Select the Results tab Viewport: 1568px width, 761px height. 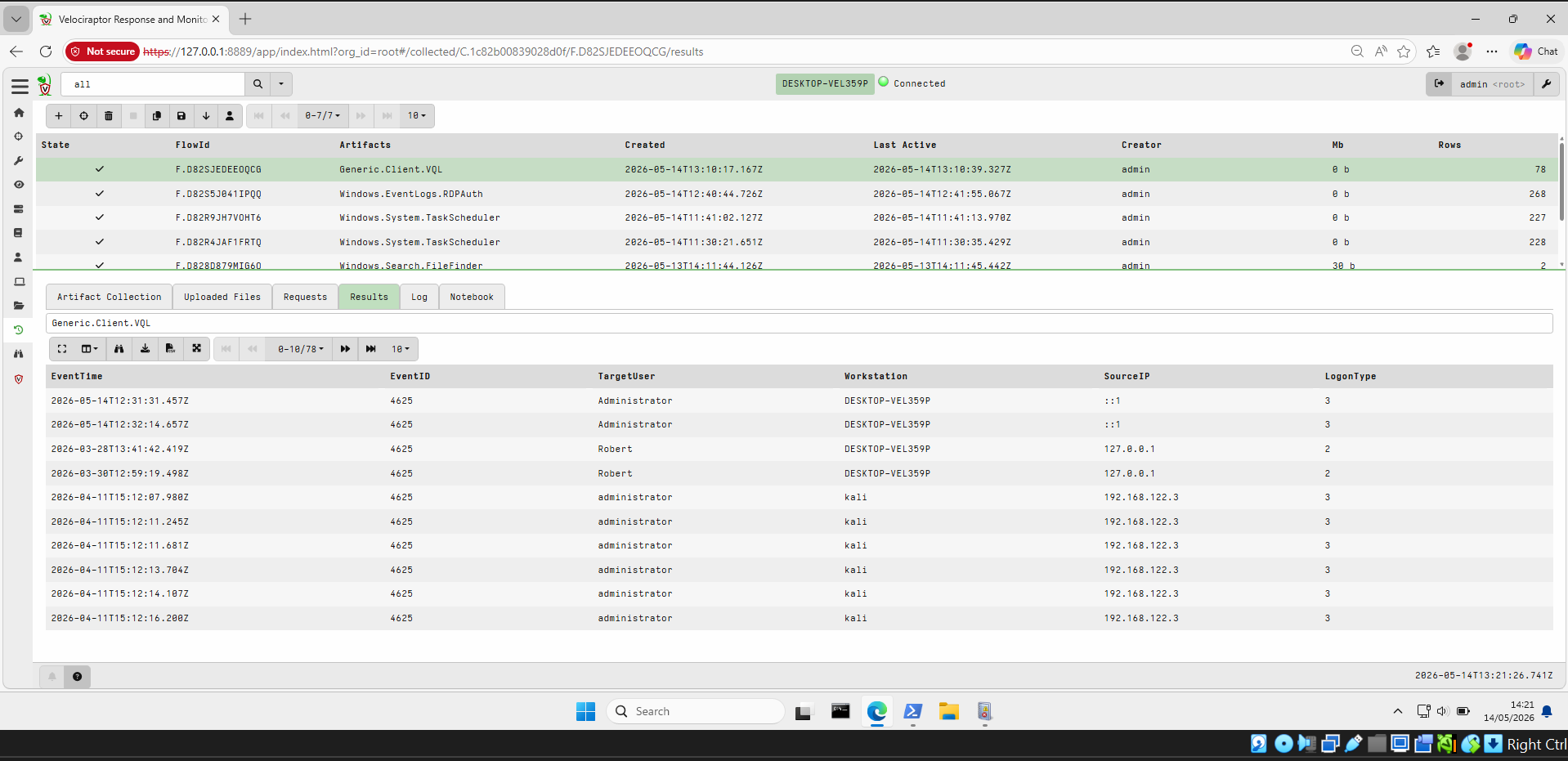370,297
